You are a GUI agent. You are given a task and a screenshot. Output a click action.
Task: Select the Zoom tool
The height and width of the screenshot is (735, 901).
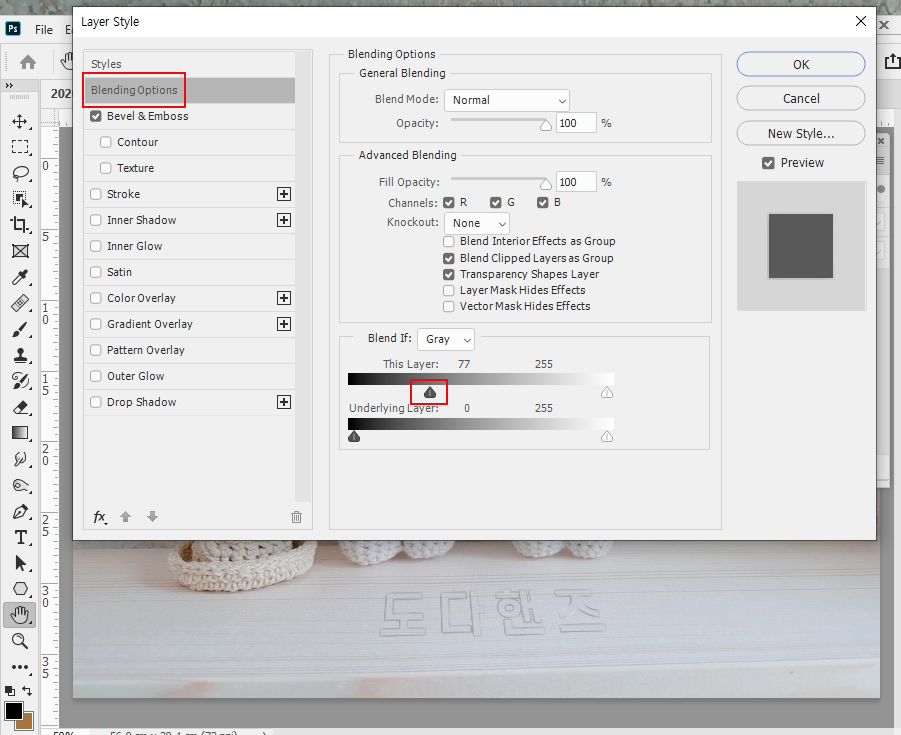(20, 641)
